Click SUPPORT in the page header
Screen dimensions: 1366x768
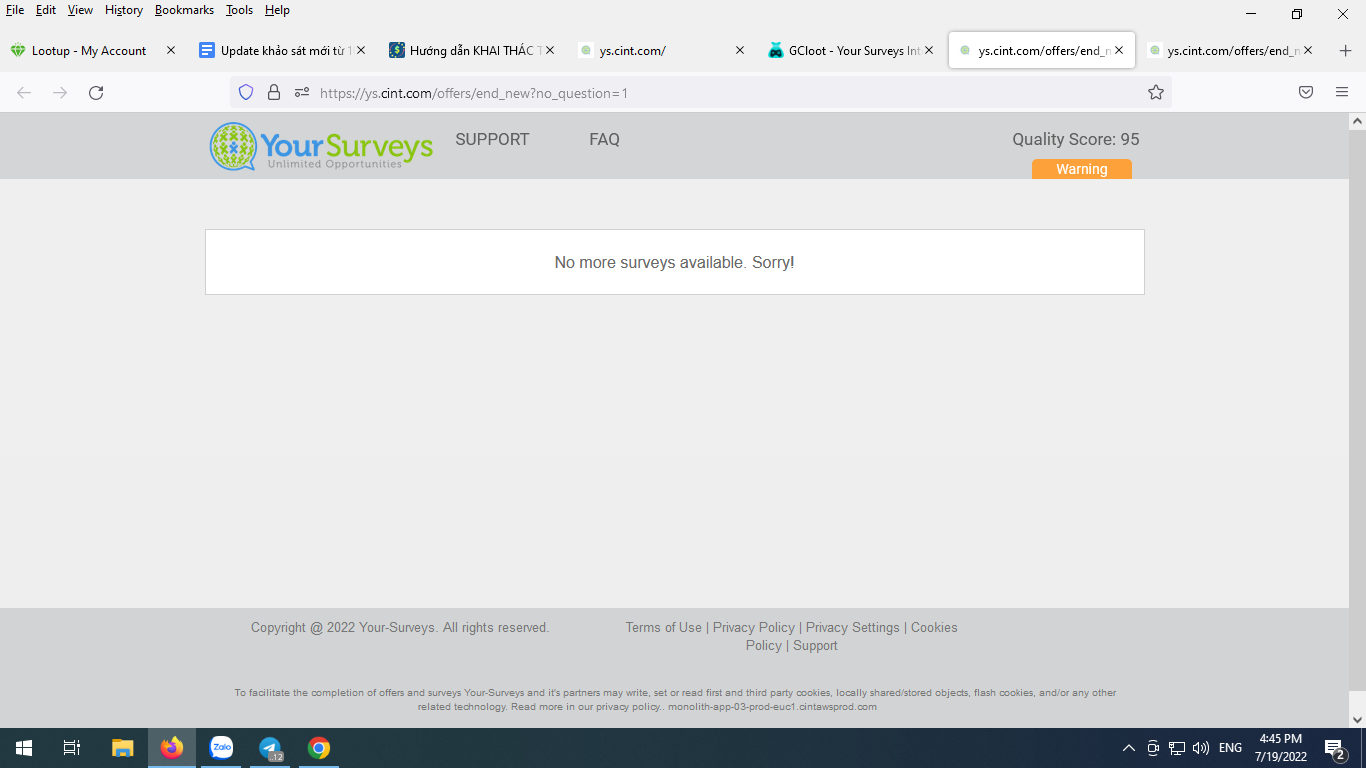(x=492, y=140)
